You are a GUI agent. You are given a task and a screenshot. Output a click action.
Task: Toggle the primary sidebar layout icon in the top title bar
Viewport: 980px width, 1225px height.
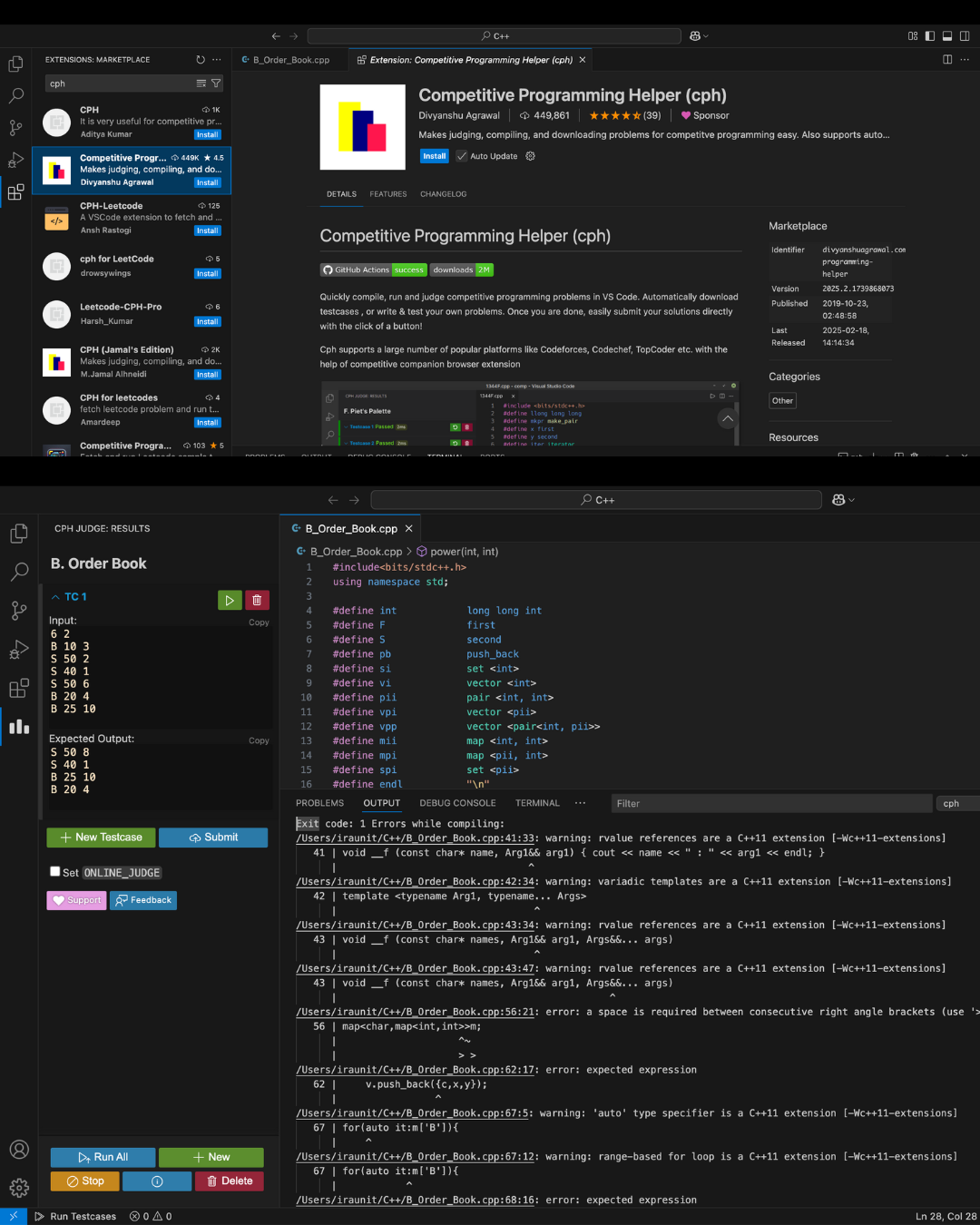(930, 36)
